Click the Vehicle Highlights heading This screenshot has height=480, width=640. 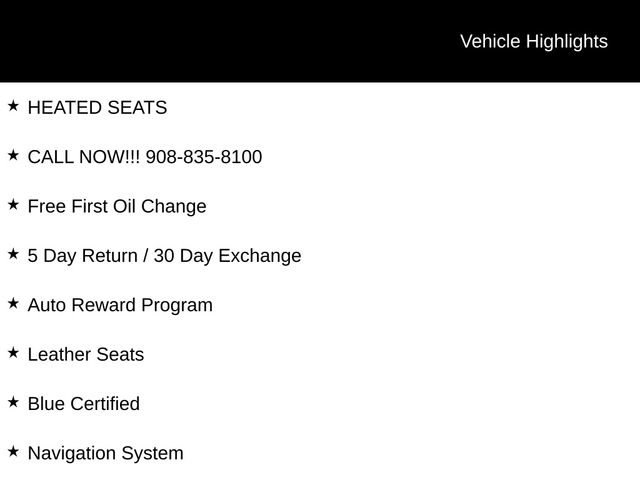pyautogui.click(x=533, y=41)
